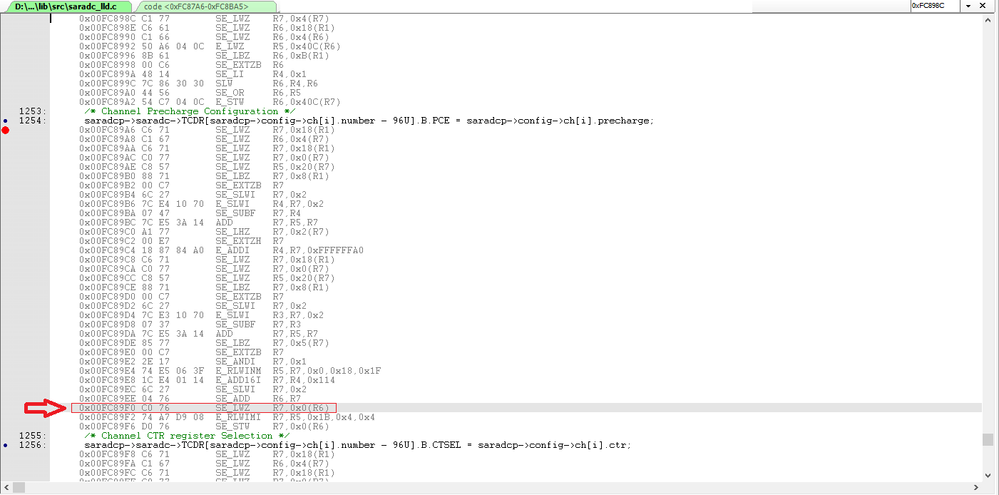Screen dimensions: 999x495
Task: Switch to the saradc_lld.c source tab
Action: click(66, 6)
